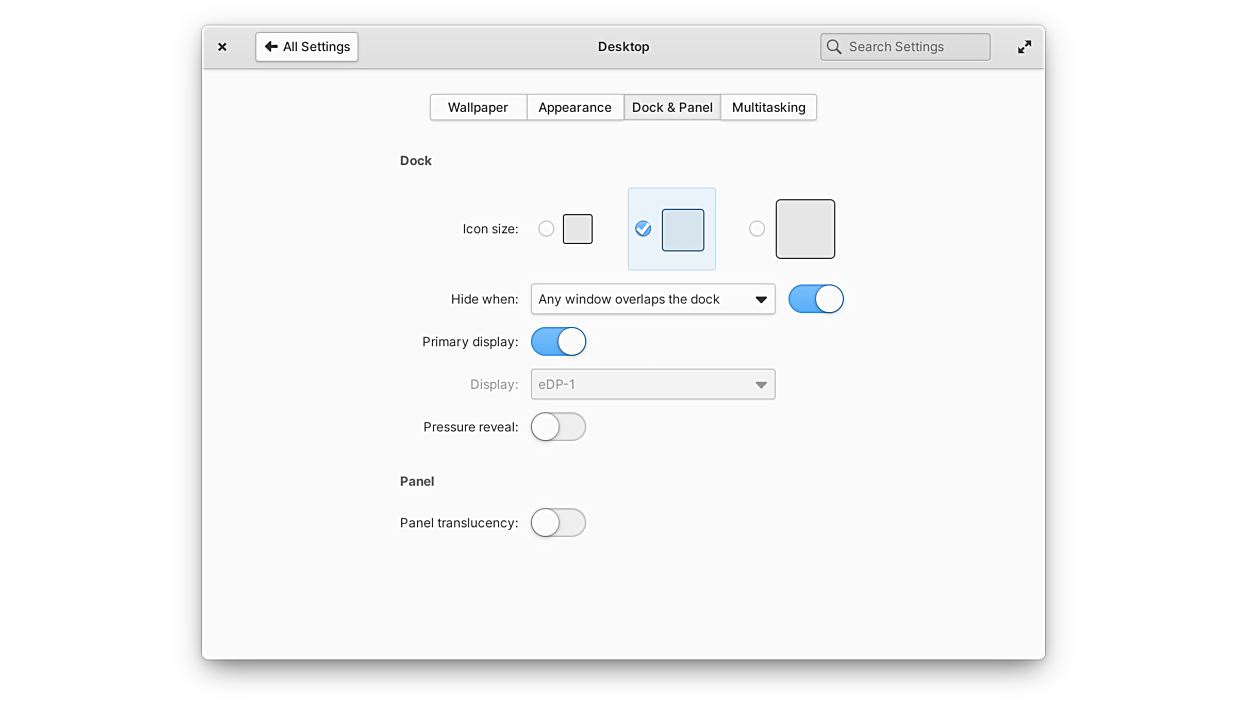1248x702 pixels.
Task: Open the Appearance tab
Action: point(575,108)
